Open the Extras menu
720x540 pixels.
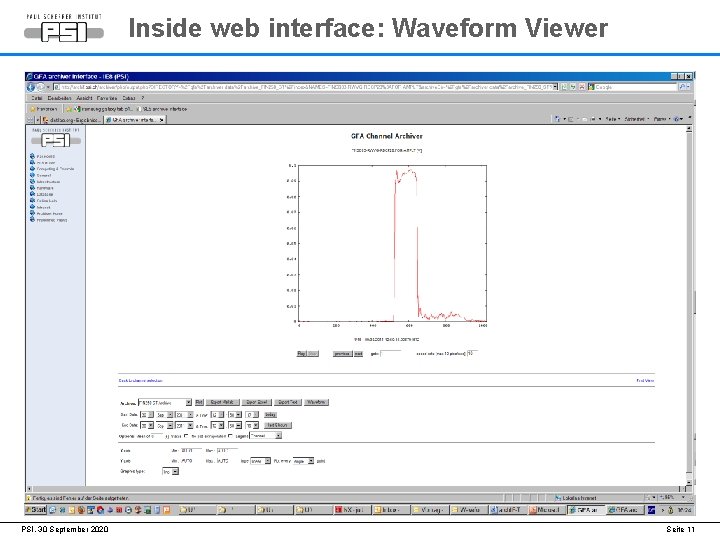129,98
